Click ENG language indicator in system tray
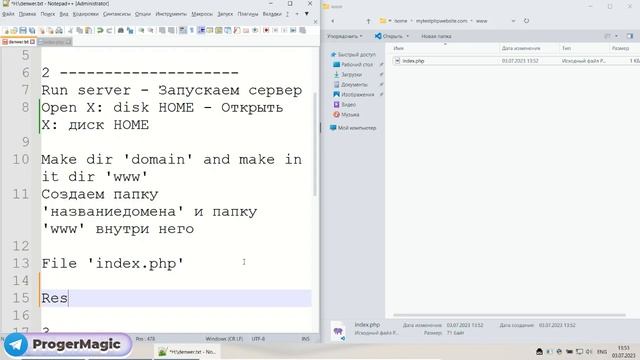Image resolution: width=640 pixels, height=360 pixels. tap(602, 351)
